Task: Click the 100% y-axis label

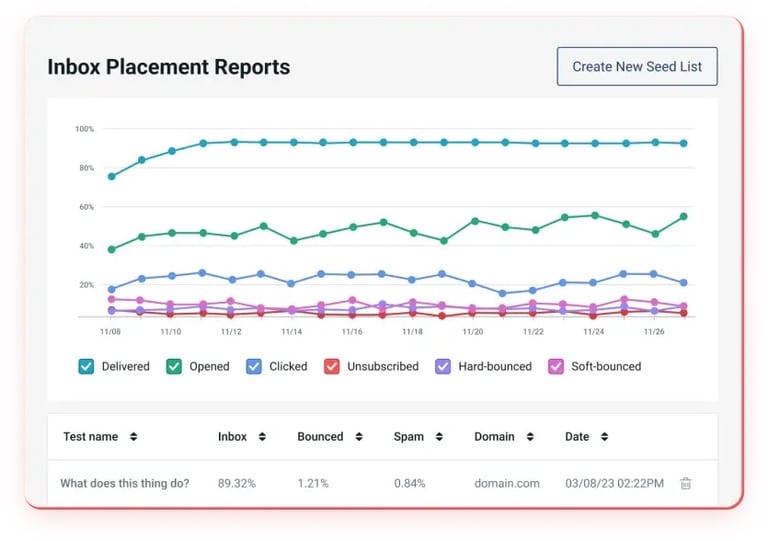Action: pyautogui.click(x=84, y=129)
